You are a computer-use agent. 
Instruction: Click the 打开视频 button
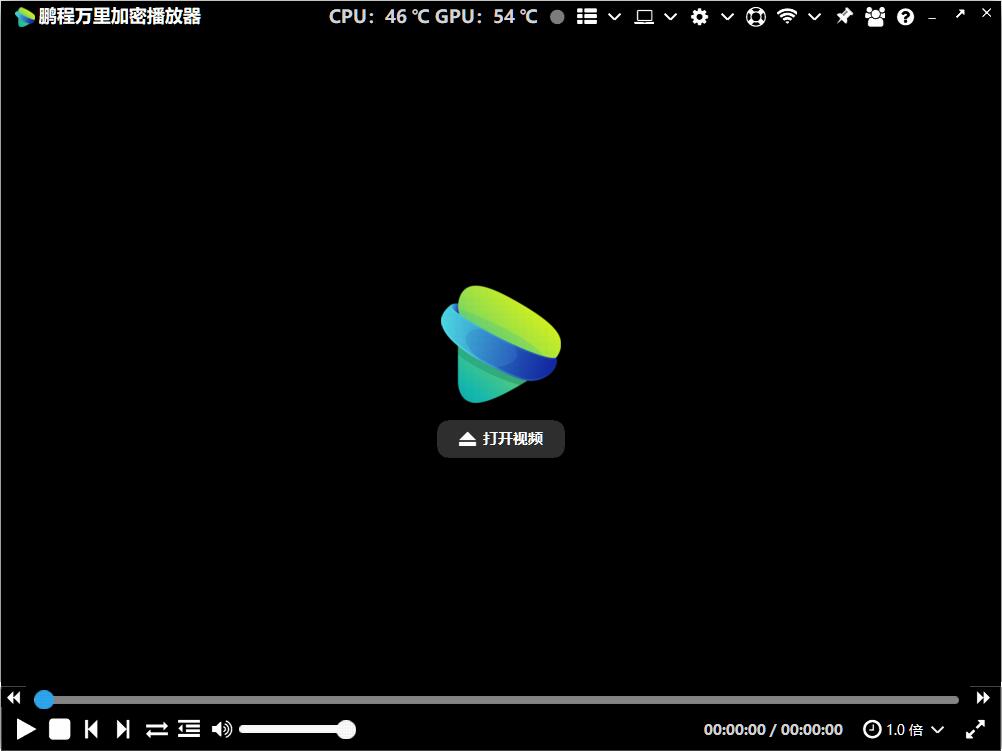click(x=501, y=439)
